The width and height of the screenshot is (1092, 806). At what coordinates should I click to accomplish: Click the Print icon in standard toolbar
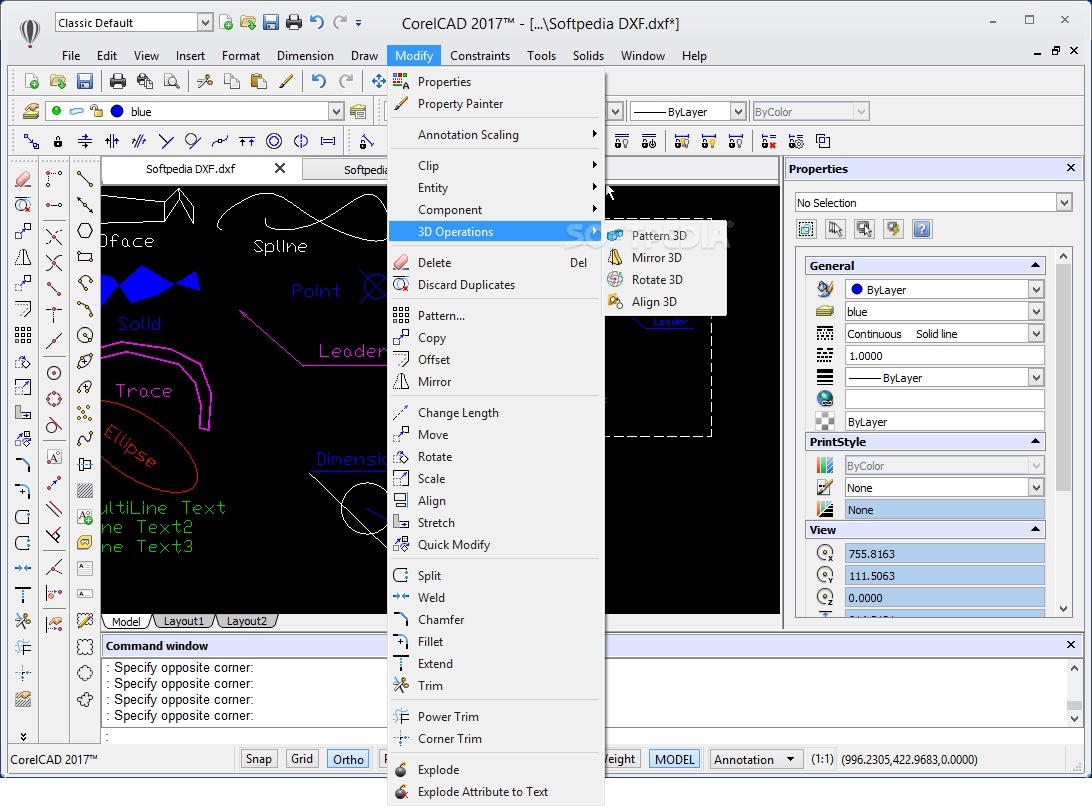118,82
